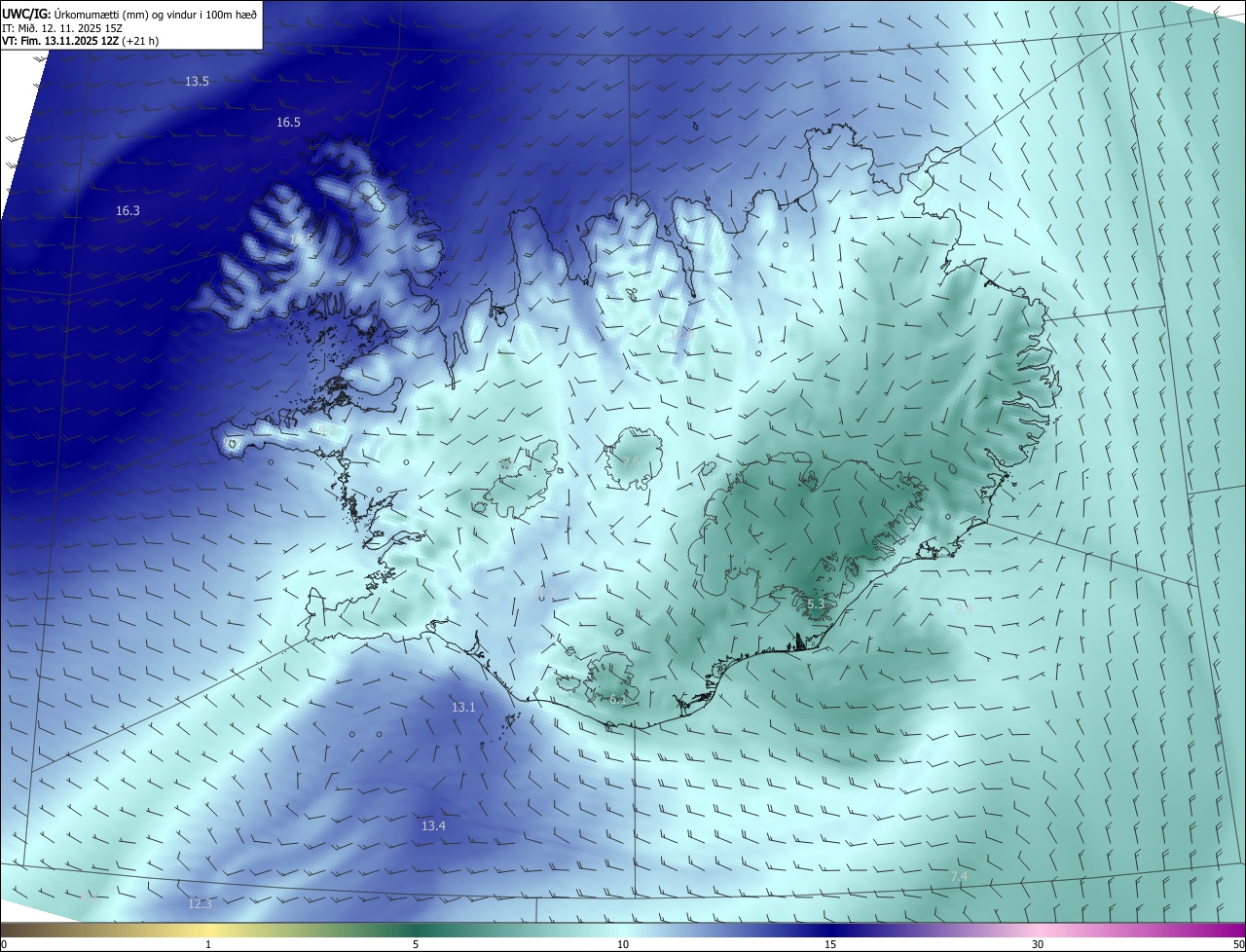Click the 13.4 value label over the ocean
The height and width of the screenshot is (952, 1246).
pos(433,826)
